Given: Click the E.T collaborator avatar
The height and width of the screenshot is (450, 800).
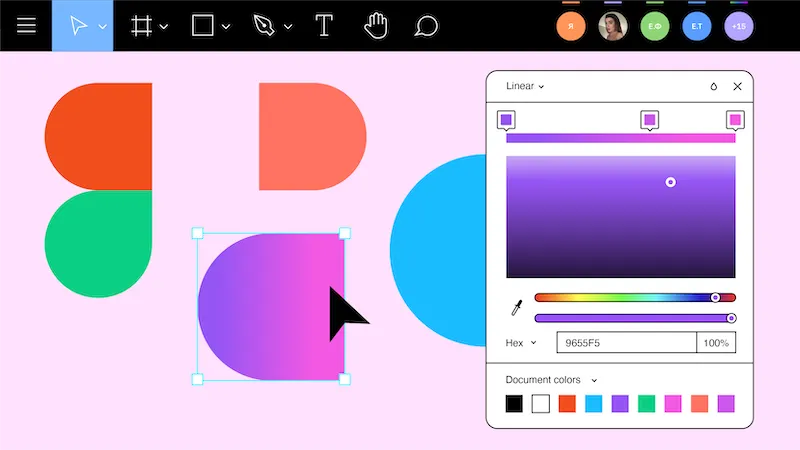Looking at the screenshot, I should (697, 26).
